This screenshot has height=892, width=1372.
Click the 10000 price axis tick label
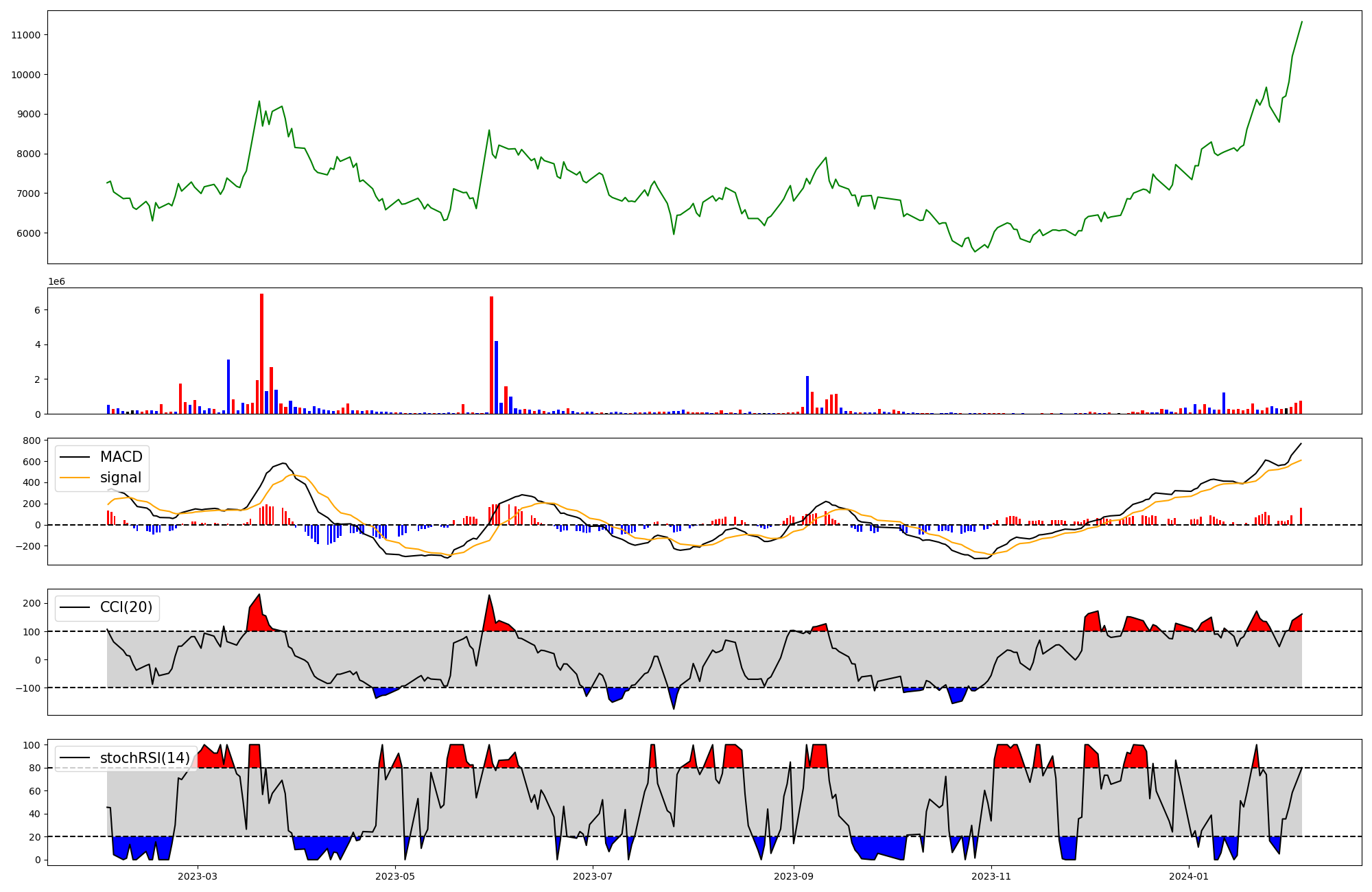(x=27, y=75)
